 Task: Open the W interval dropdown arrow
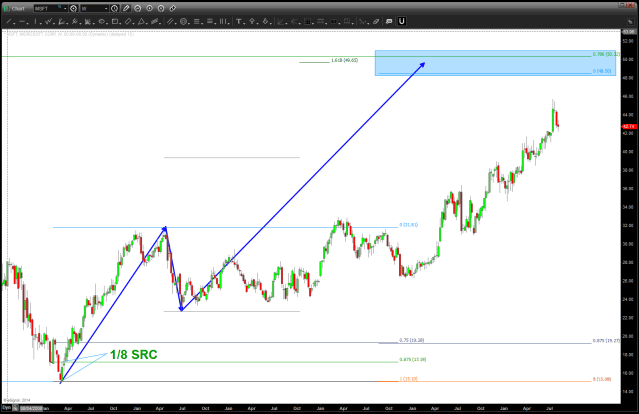(x=106, y=9)
